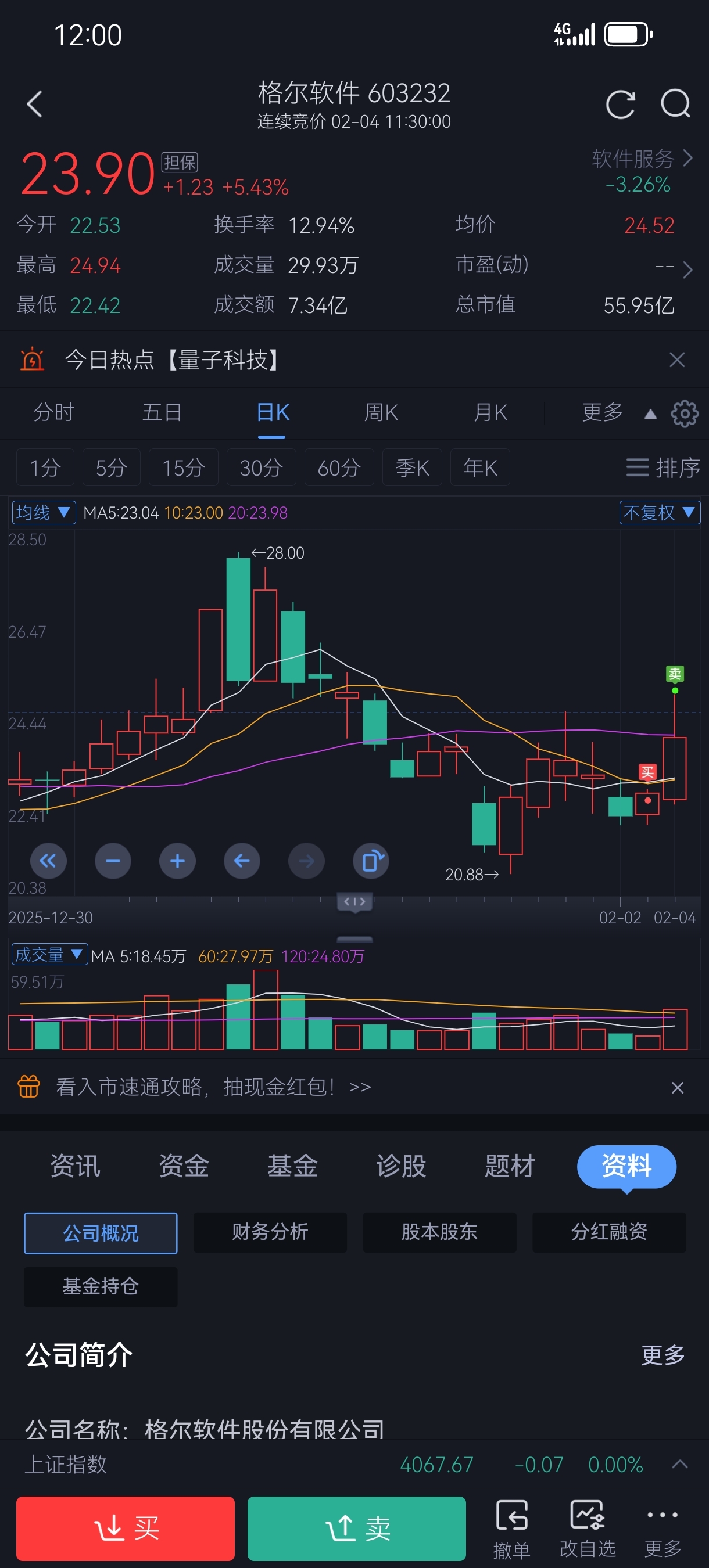Tap the red 买 buy button
709x1568 pixels.
coord(125,1529)
